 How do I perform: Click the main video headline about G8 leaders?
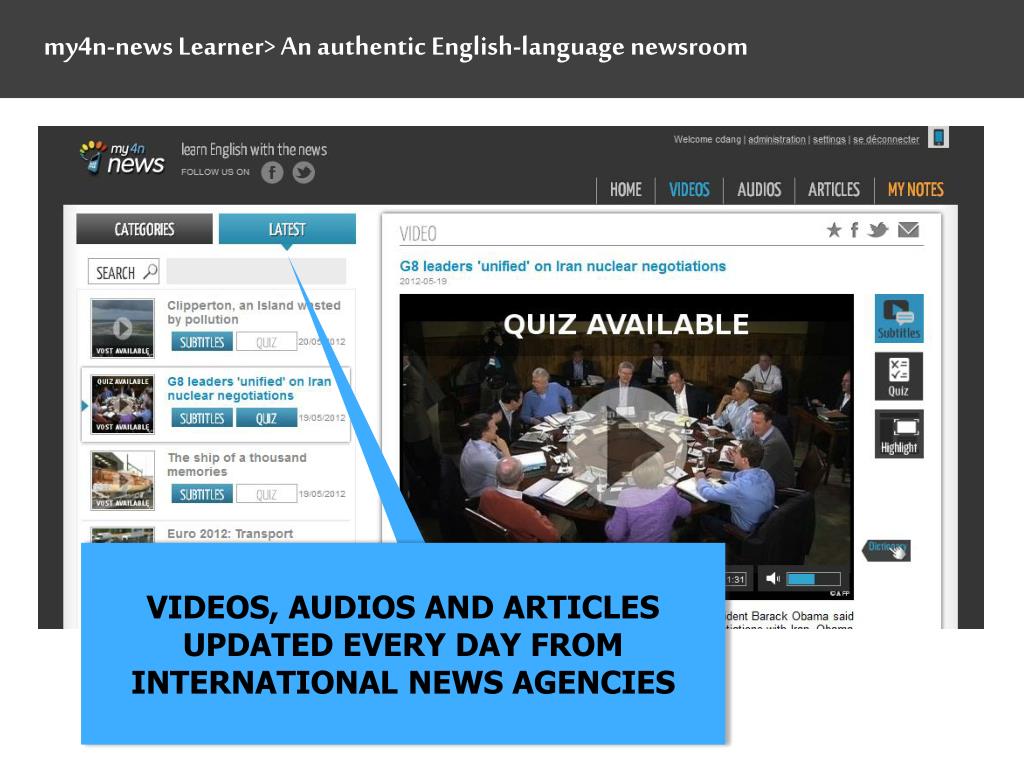click(563, 266)
